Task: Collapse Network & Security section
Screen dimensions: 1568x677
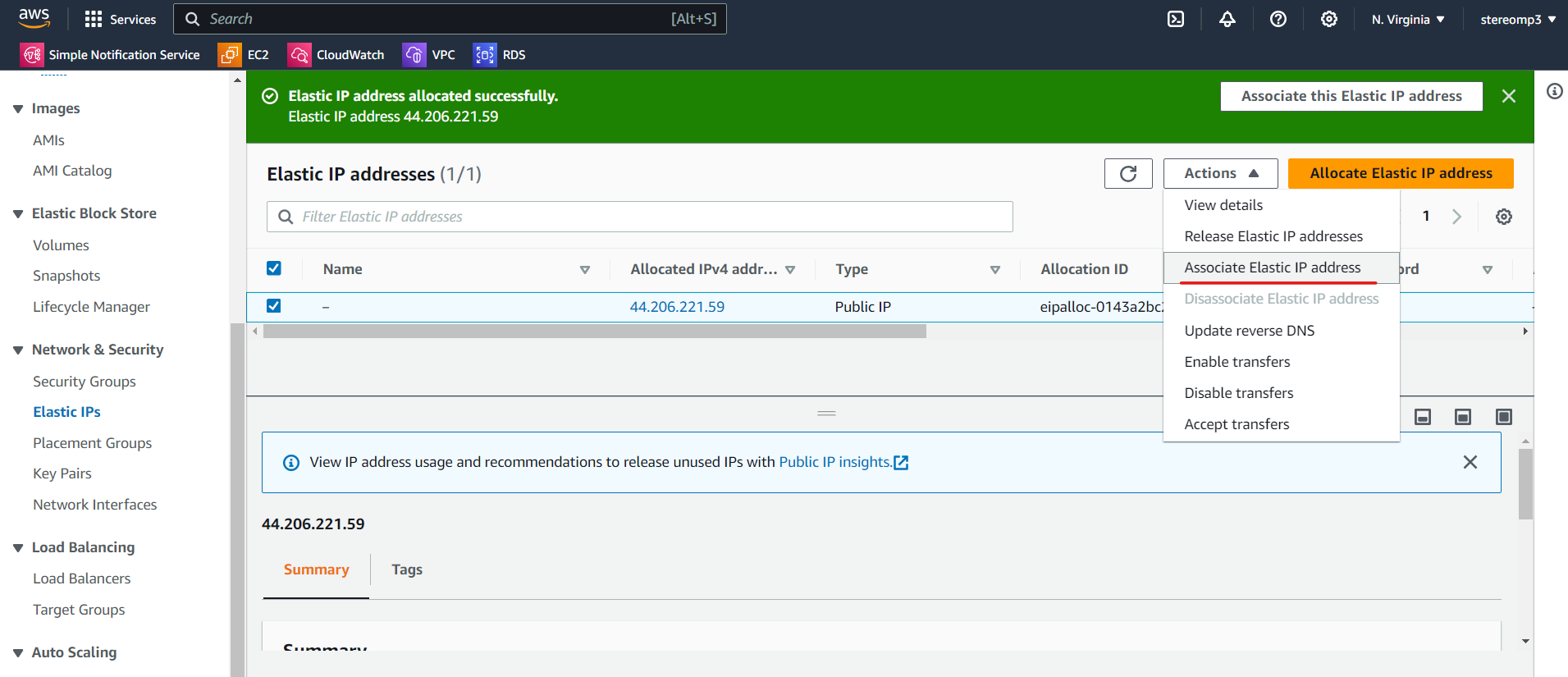Action: click(18, 350)
